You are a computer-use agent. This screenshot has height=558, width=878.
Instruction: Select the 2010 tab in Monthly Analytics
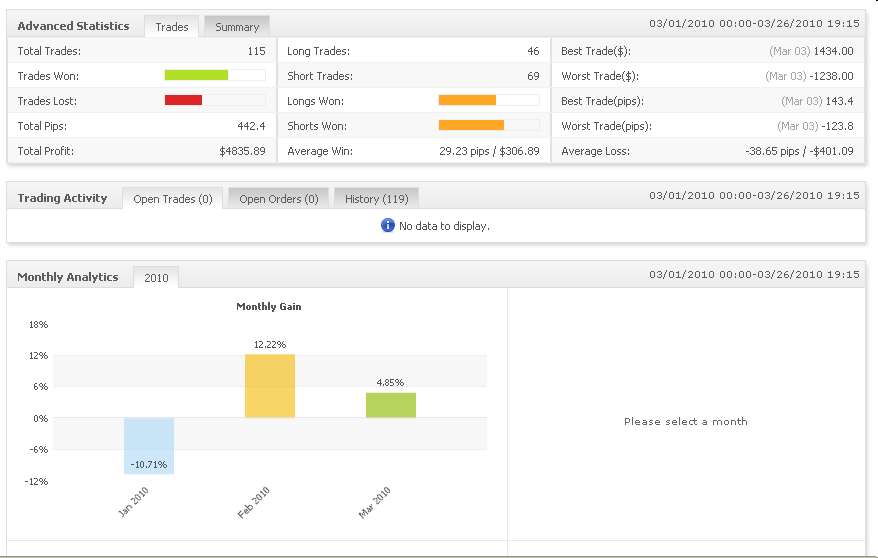pos(156,278)
